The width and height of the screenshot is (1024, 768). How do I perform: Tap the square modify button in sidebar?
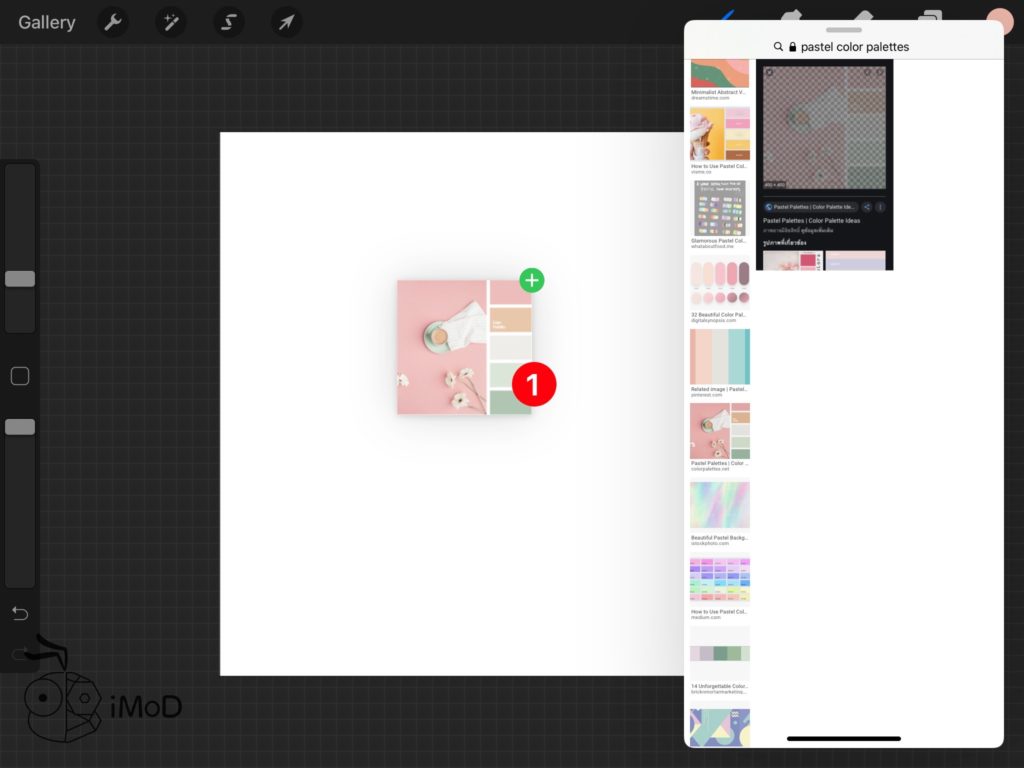click(x=20, y=376)
